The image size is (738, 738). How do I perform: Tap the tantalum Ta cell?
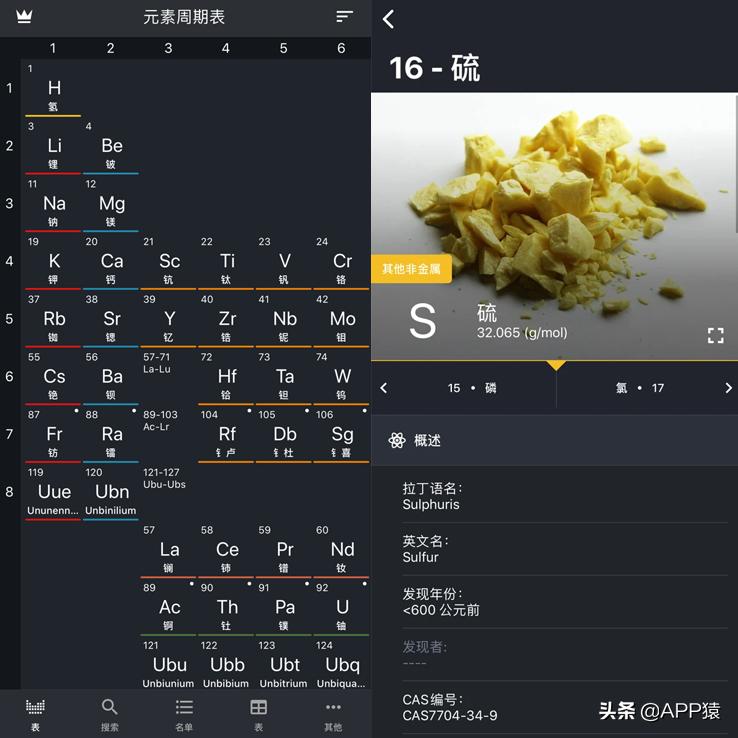pyautogui.click(x=284, y=377)
